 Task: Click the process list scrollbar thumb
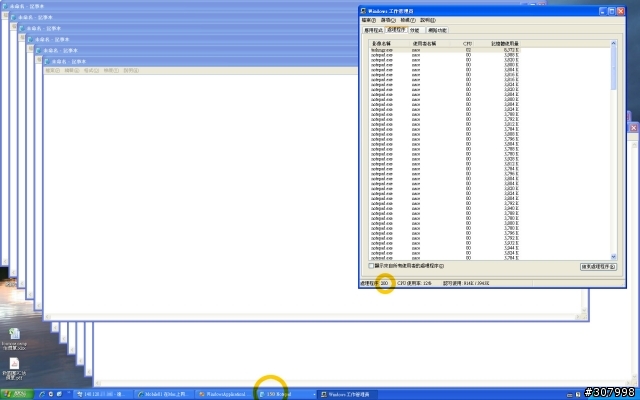pos(613,69)
